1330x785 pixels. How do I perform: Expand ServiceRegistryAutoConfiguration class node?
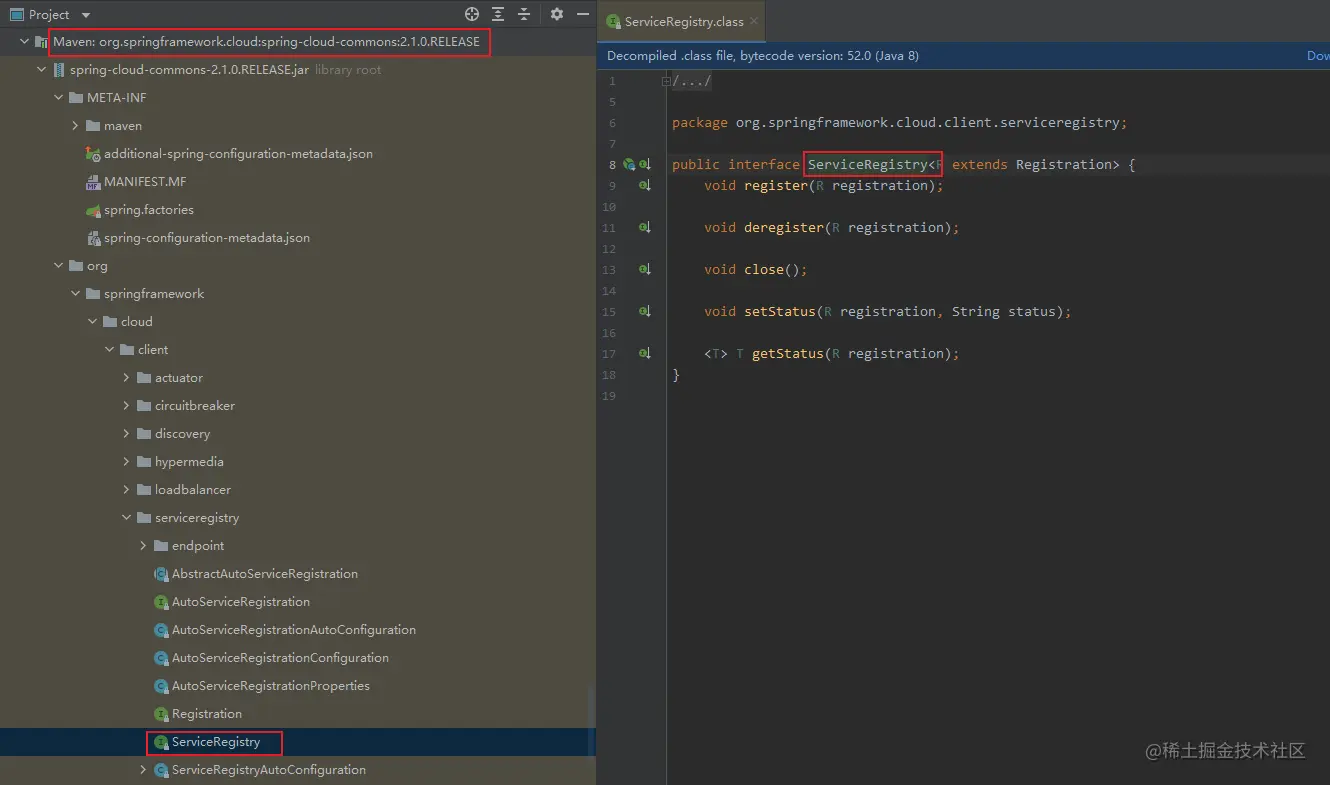(x=143, y=770)
